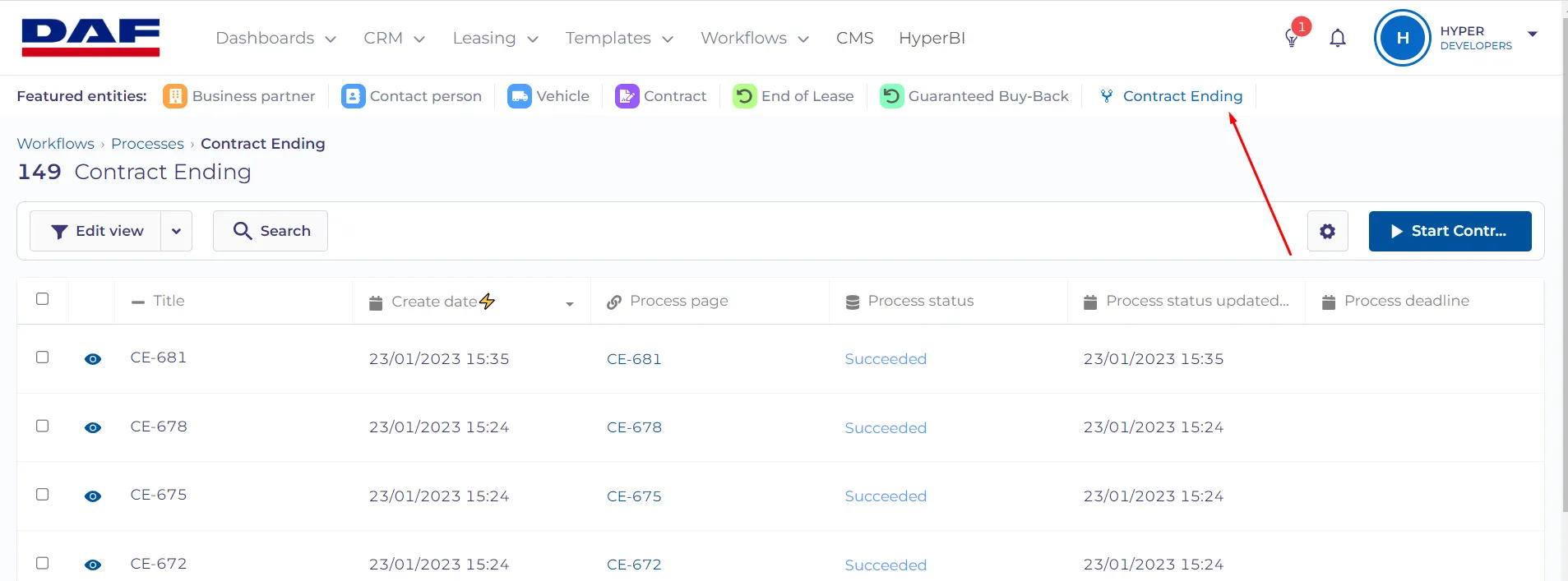Open the HyperBI menu item
This screenshot has height=581, width=1568.
click(x=932, y=38)
